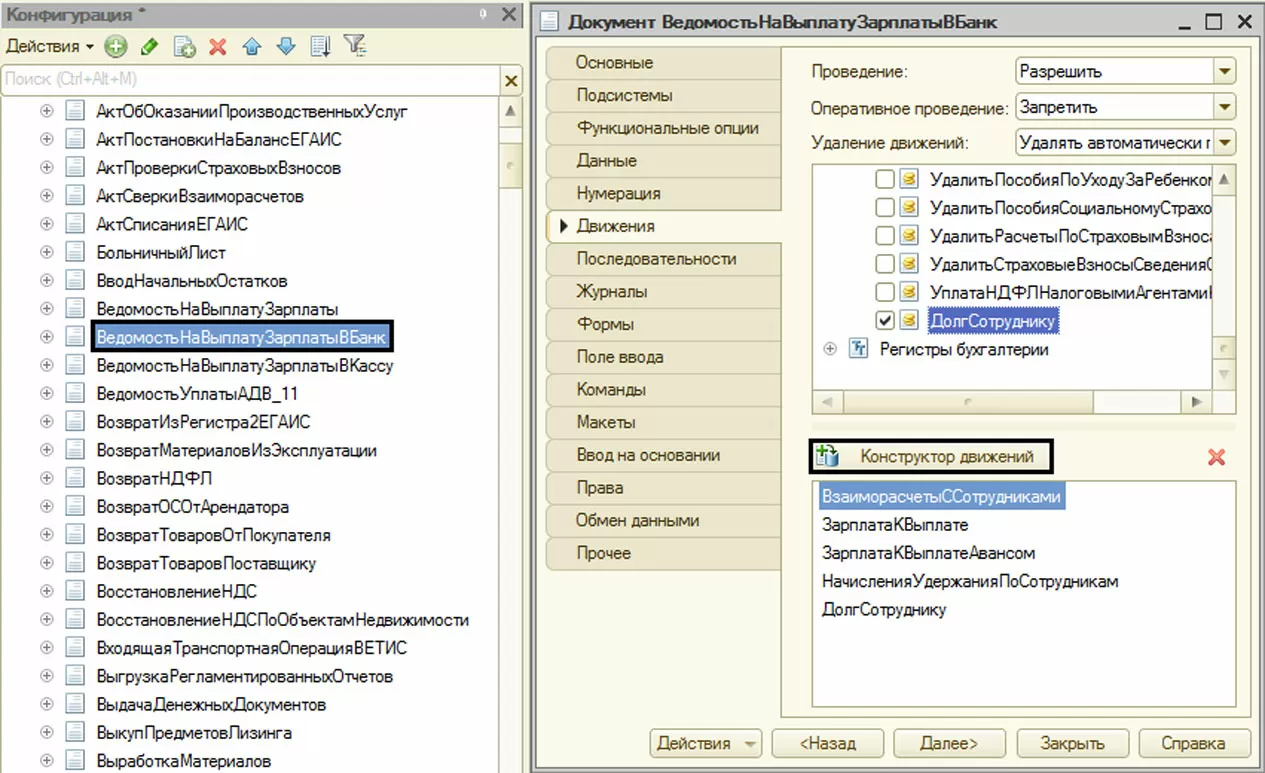This screenshot has width=1265, height=773.
Task: Open the Оперативное проведение dropdown
Action: (x=1225, y=107)
